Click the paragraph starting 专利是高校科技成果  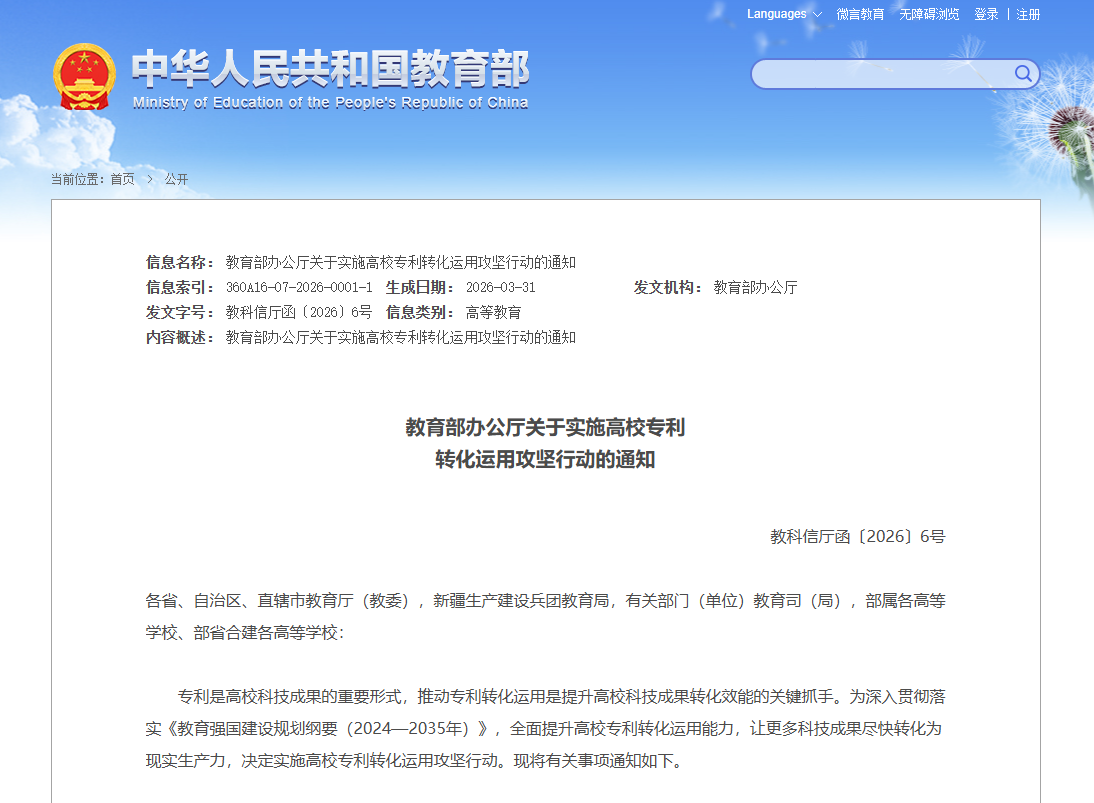(545, 728)
